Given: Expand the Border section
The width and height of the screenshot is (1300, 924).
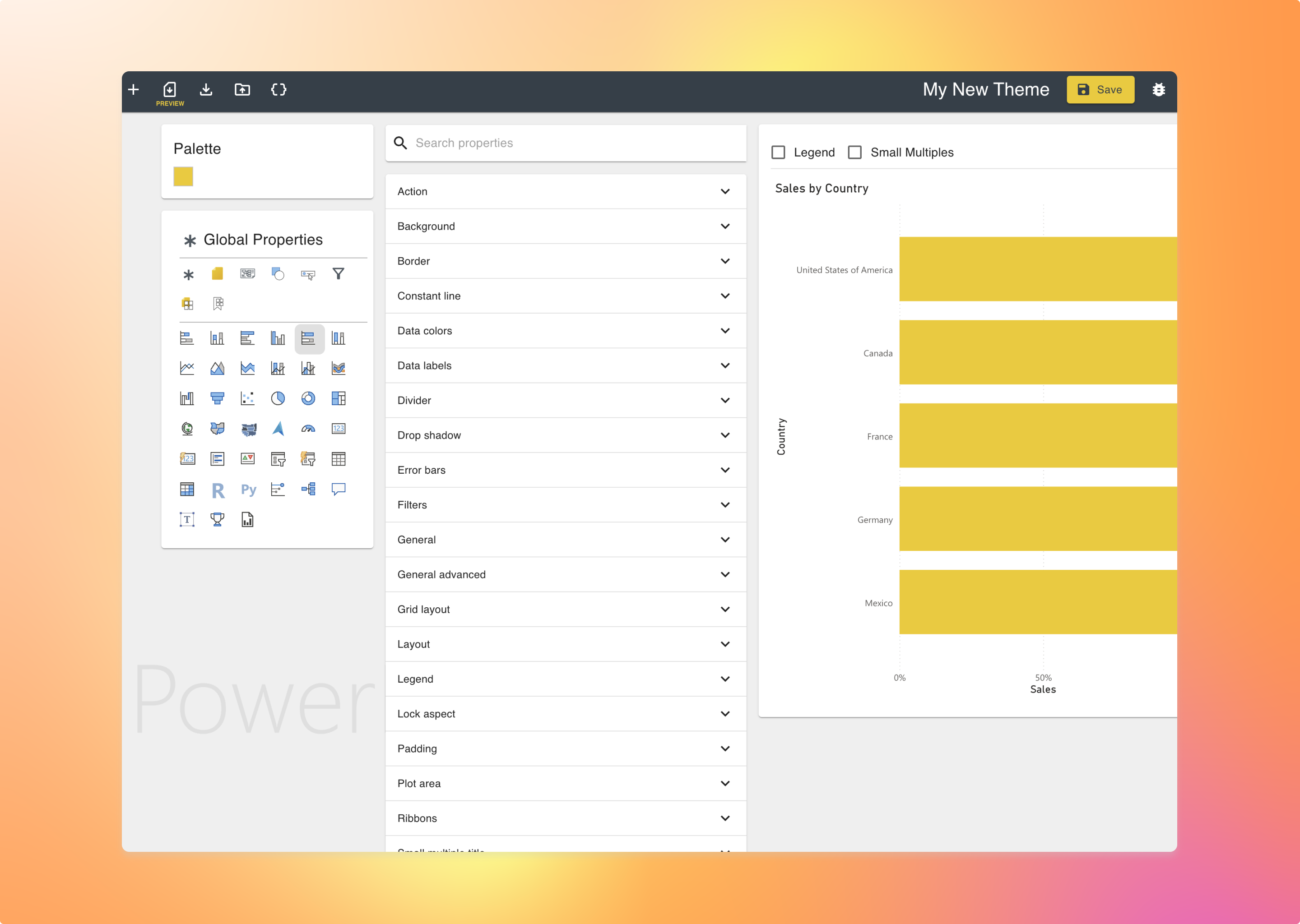Looking at the screenshot, I should [x=566, y=261].
